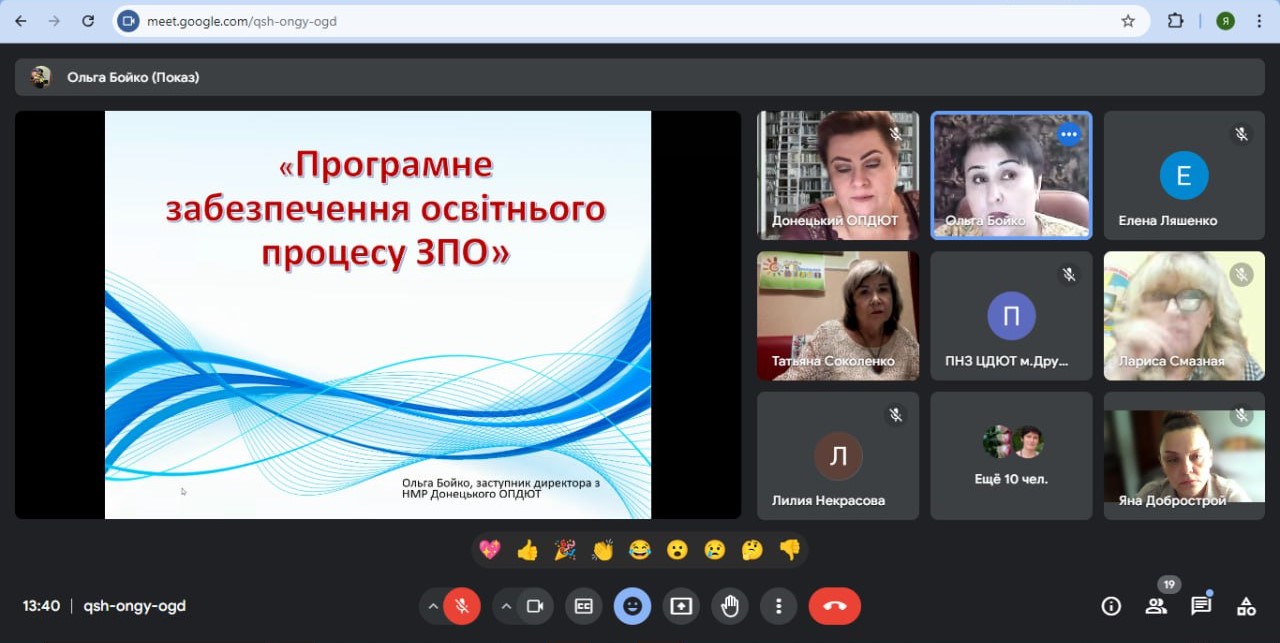
Task: Send thumbs down reaction
Action: pyautogui.click(x=790, y=549)
